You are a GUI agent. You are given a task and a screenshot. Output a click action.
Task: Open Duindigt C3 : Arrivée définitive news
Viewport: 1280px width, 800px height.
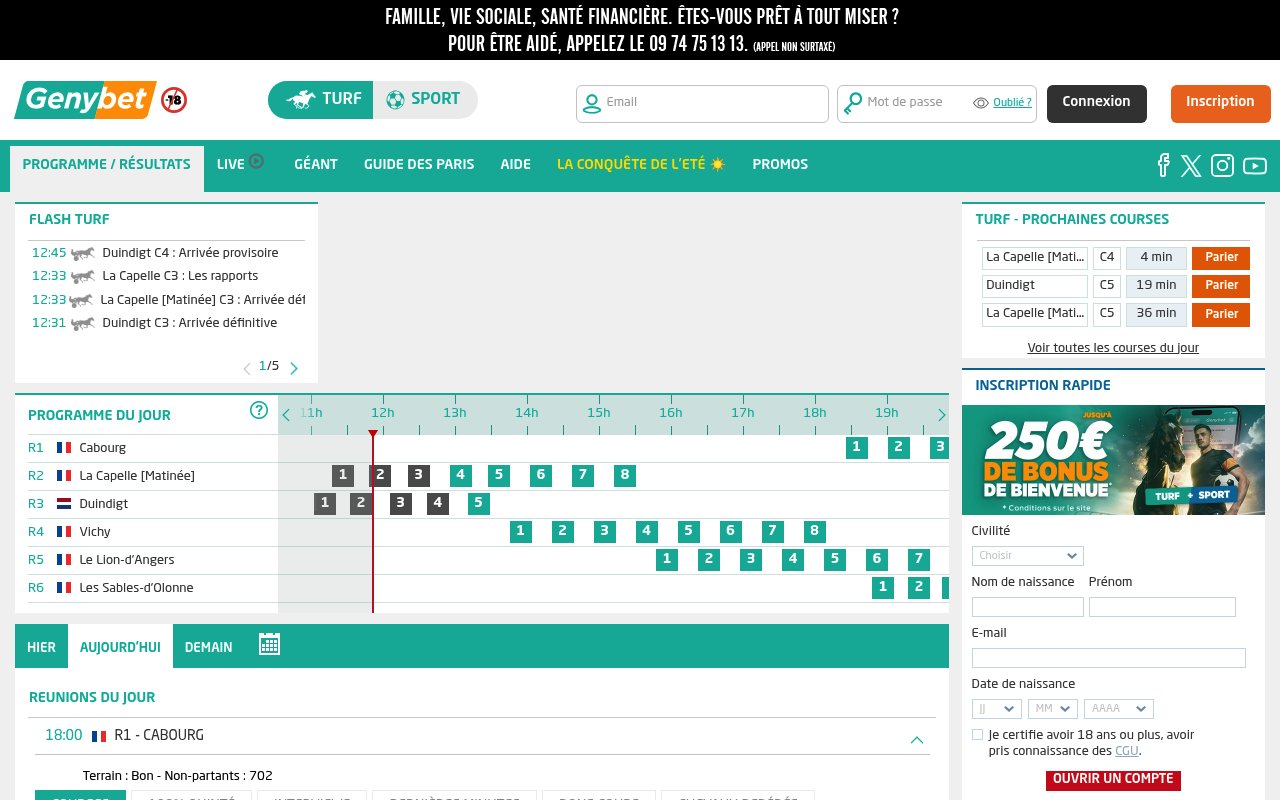189,323
